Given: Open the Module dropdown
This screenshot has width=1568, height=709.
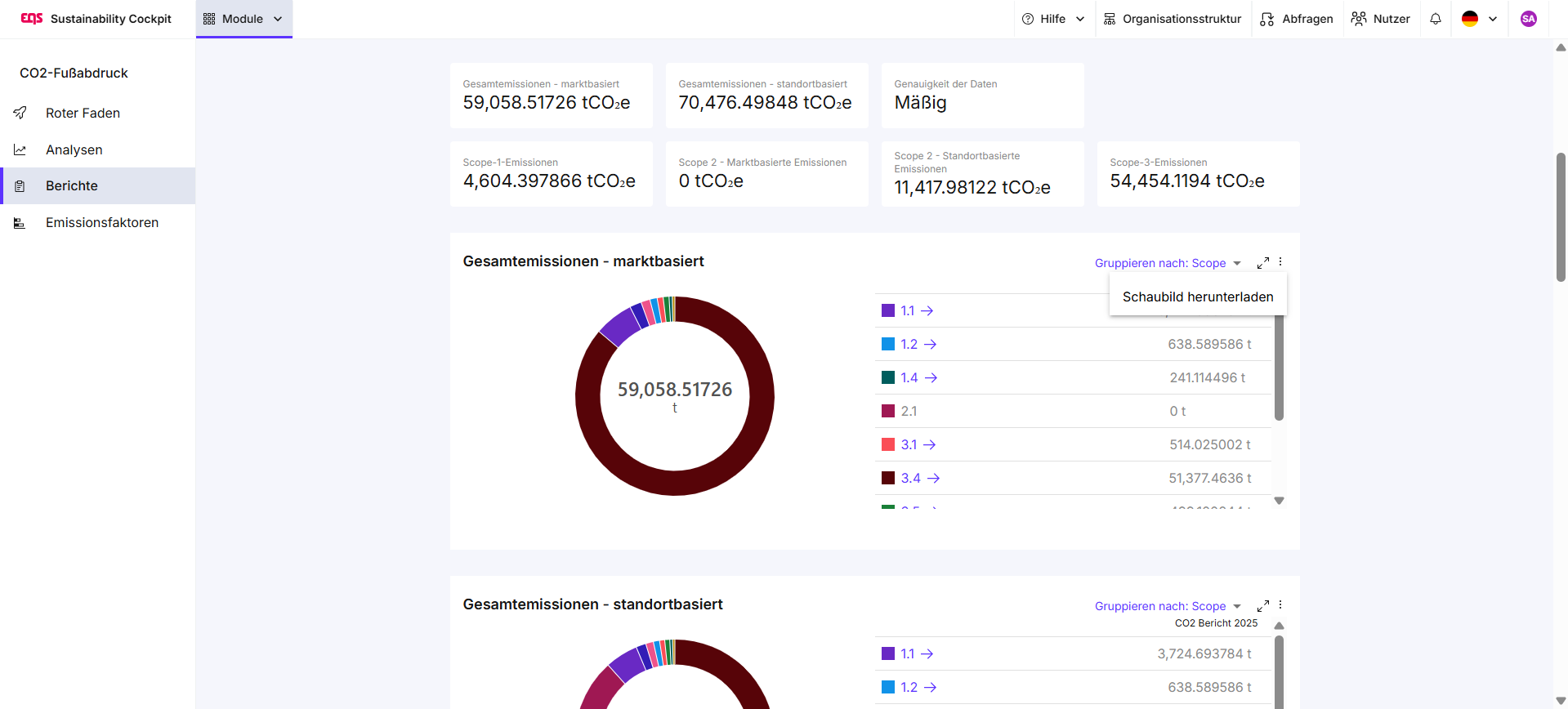Looking at the screenshot, I should 243,19.
